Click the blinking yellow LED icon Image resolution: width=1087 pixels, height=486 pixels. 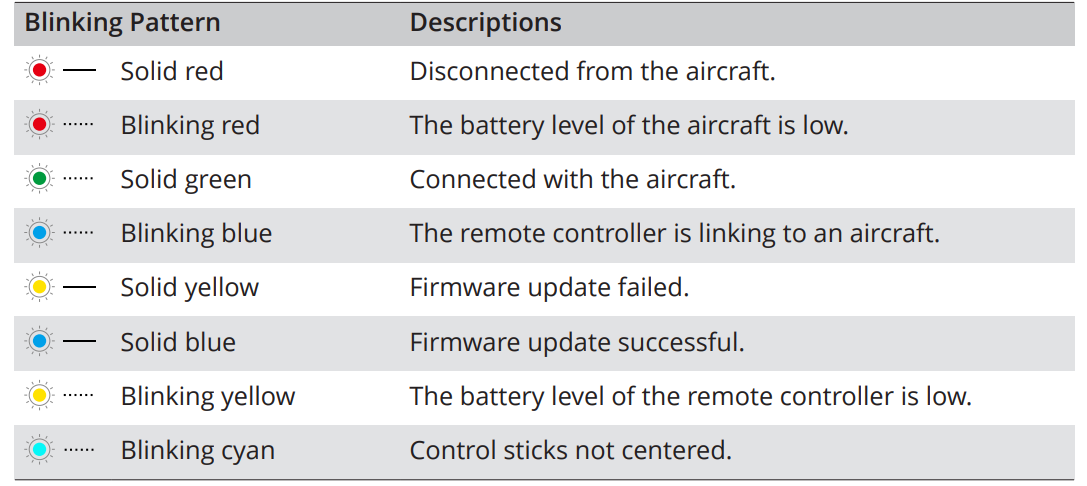point(39,396)
